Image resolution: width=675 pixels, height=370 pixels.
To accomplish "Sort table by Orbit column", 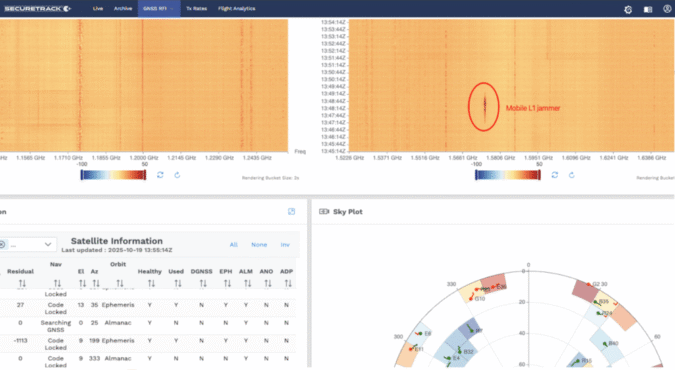I will [x=120, y=283].
